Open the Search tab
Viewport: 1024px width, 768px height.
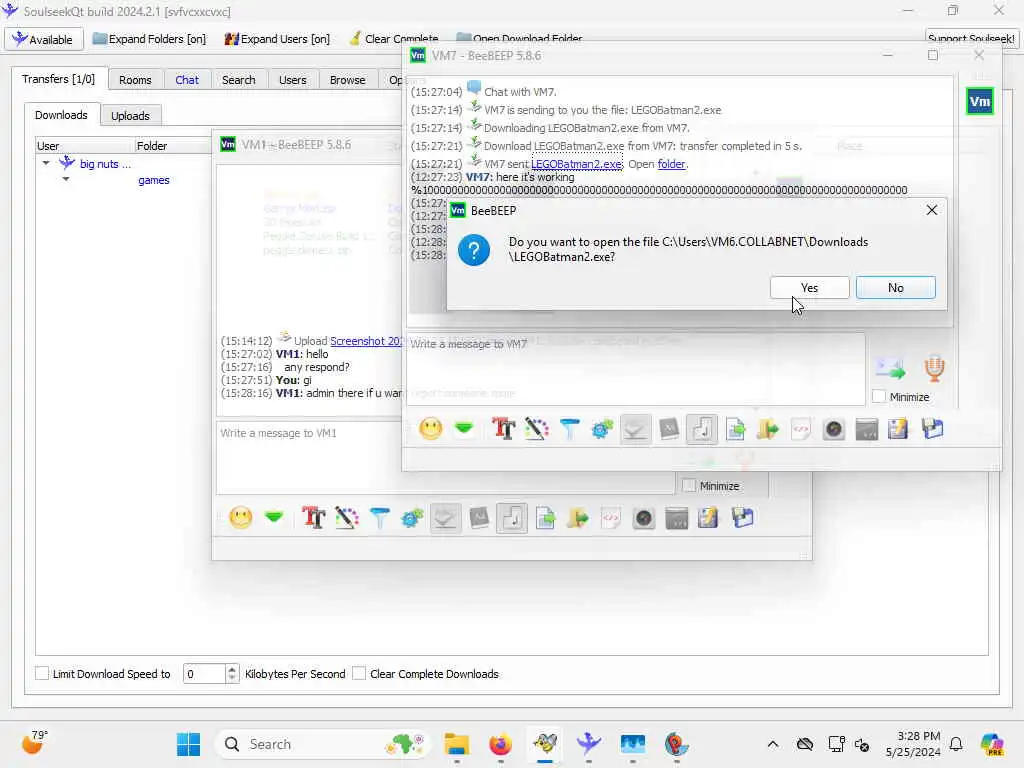pos(238,80)
